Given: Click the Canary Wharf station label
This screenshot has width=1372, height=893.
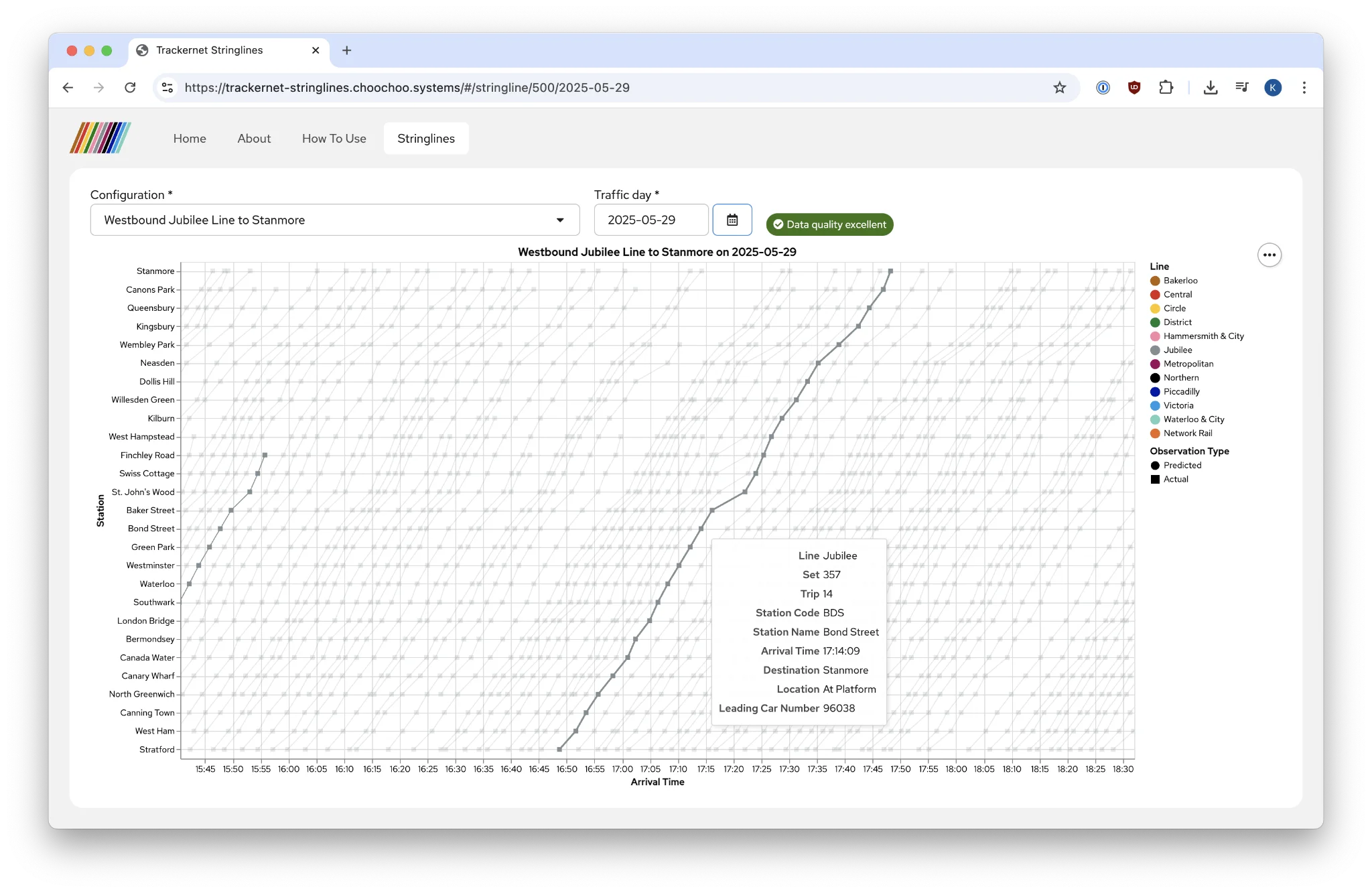Looking at the screenshot, I should [x=148, y=676].
